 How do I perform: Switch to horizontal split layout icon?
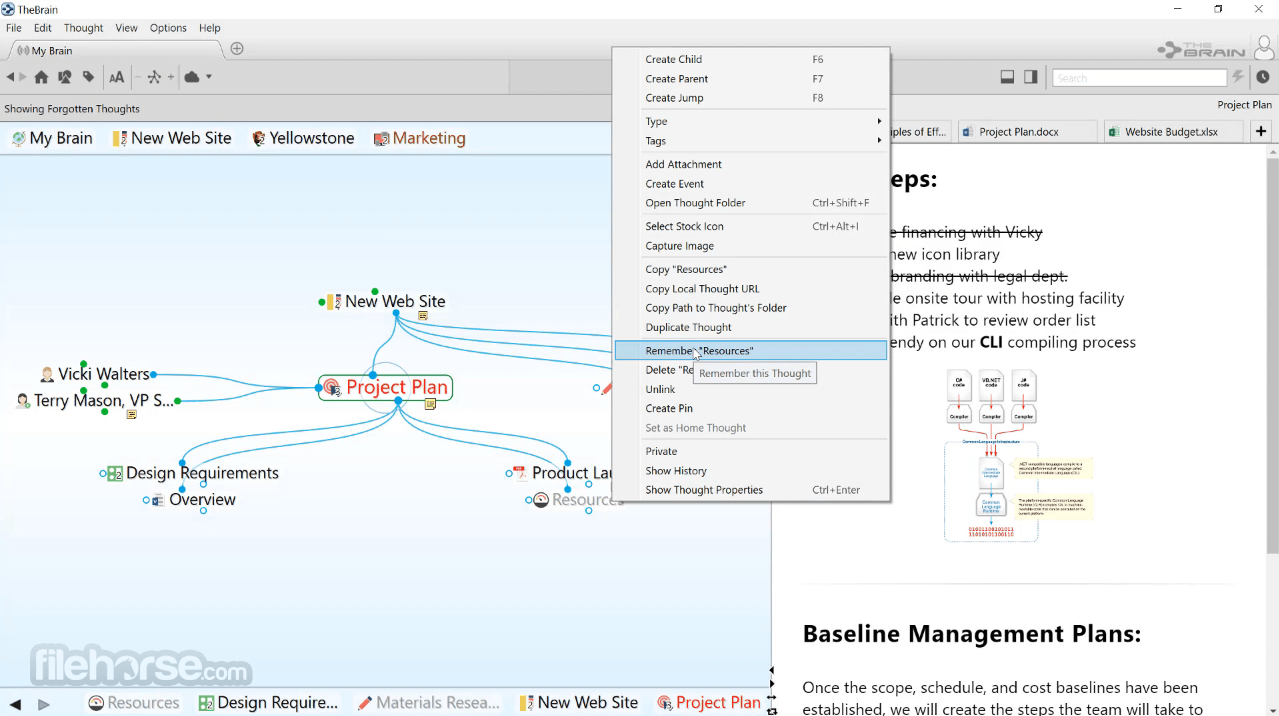(x=1008, y=77)
